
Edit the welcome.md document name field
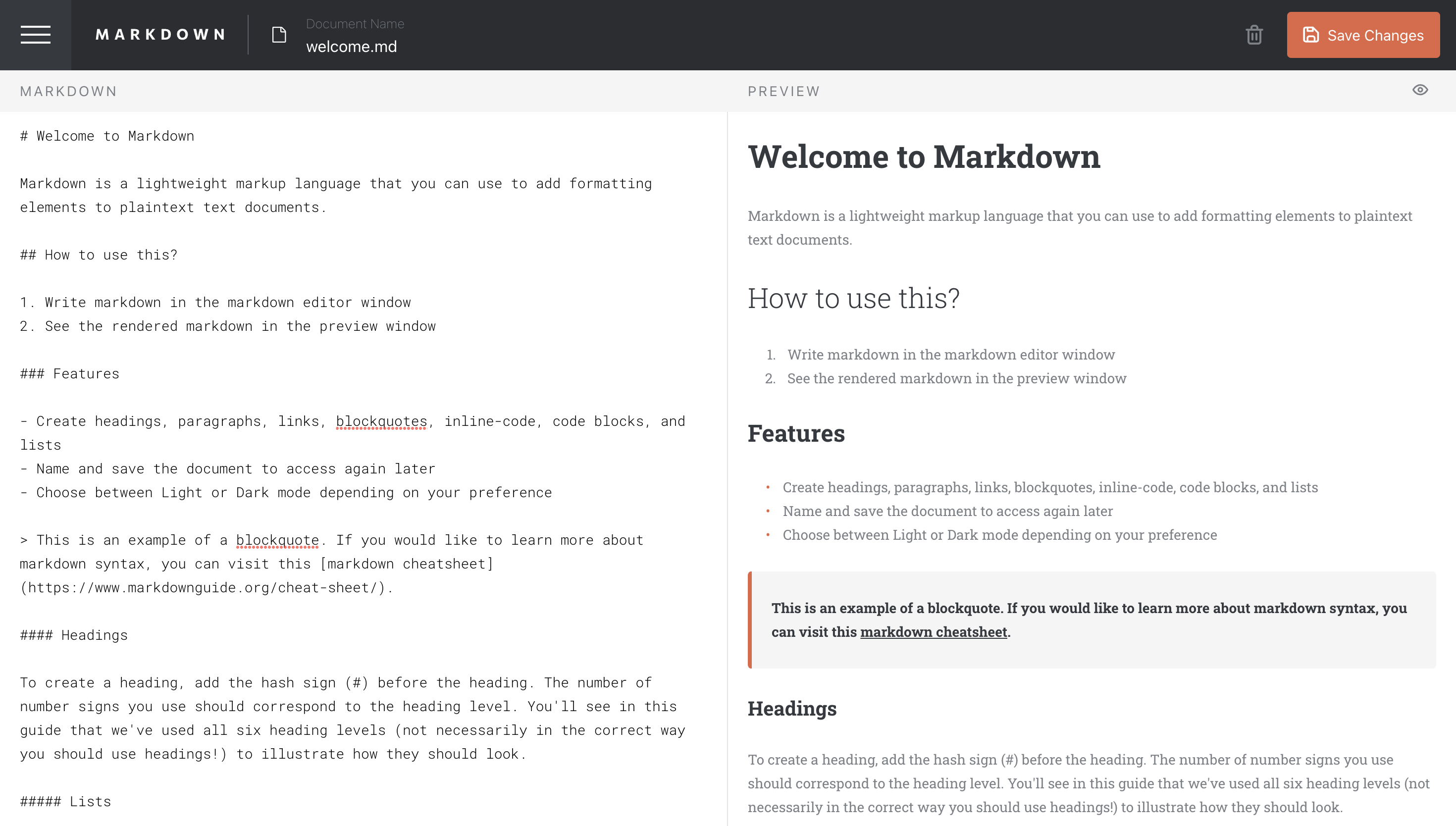[351, 47]
